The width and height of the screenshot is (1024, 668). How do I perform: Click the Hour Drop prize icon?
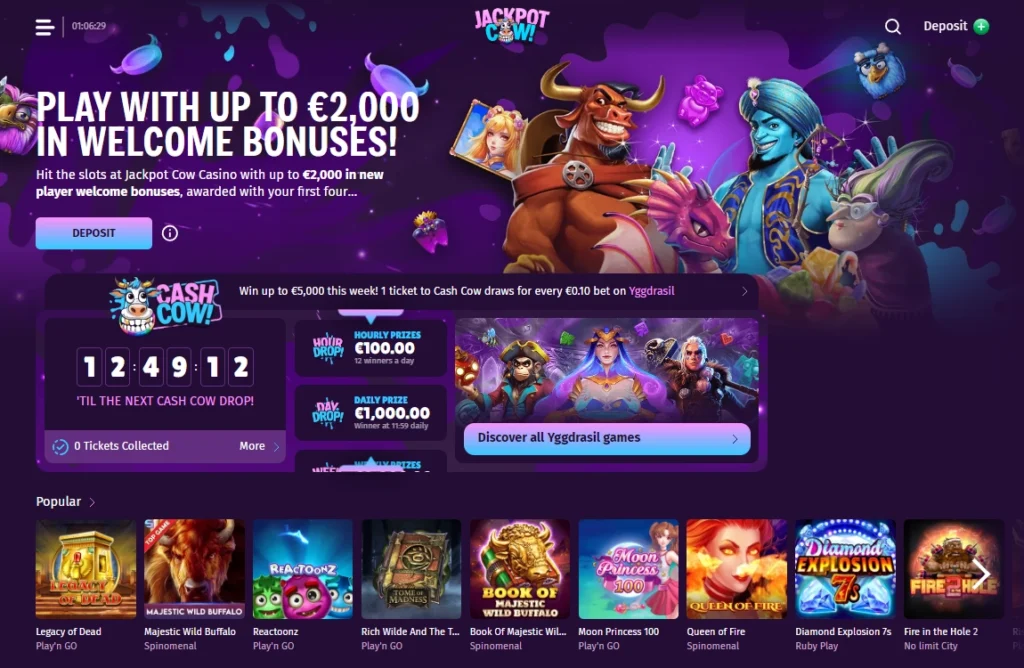[x=328, y=349]
